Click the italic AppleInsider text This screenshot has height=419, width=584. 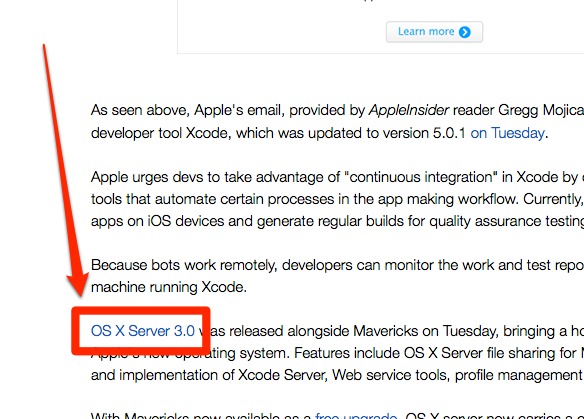coord(409,110)
